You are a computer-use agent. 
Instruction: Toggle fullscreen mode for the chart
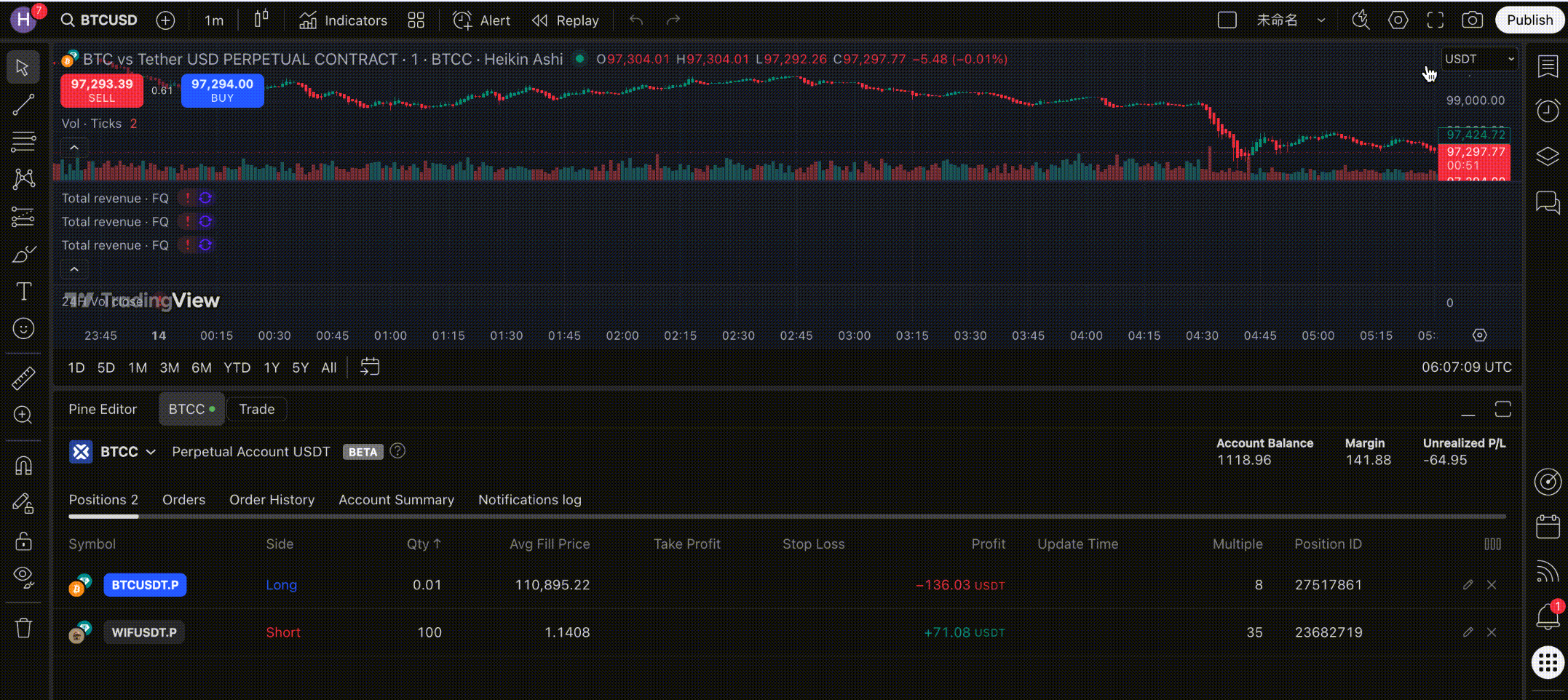pos(1435,20)
